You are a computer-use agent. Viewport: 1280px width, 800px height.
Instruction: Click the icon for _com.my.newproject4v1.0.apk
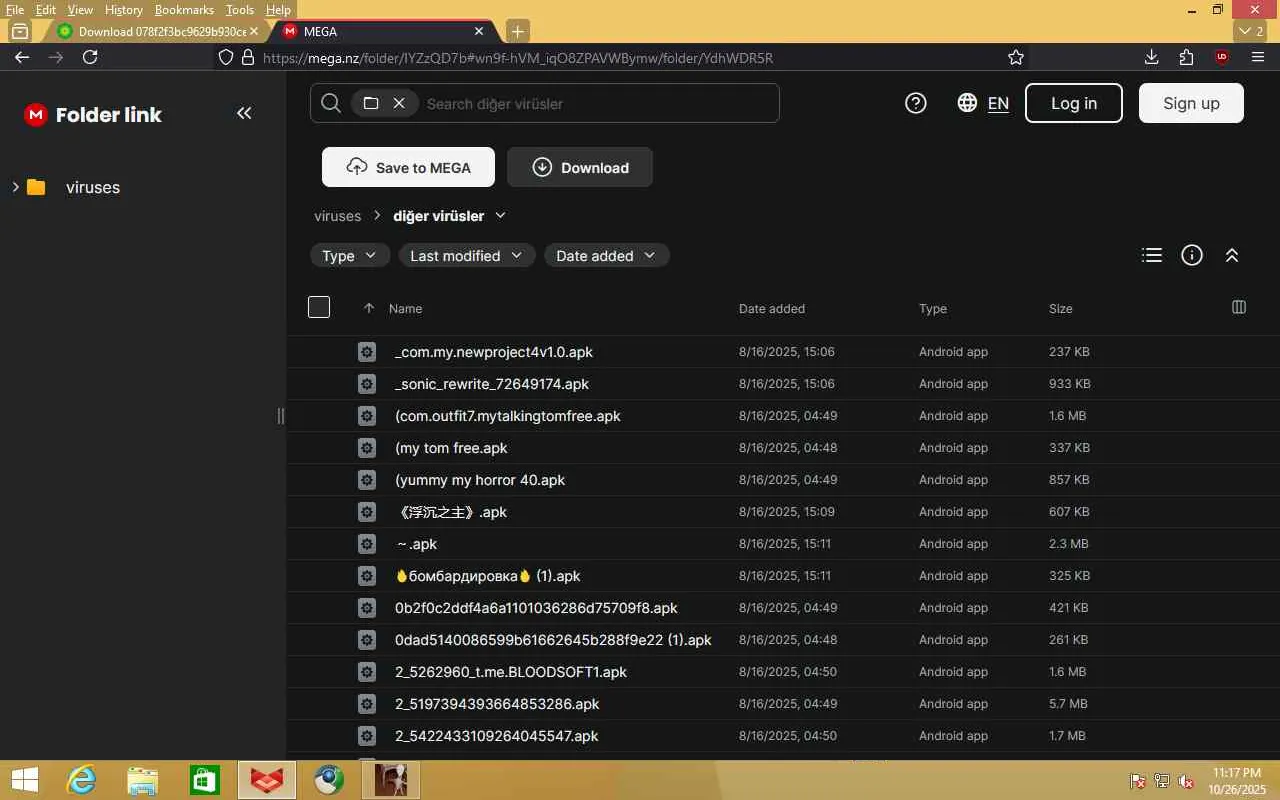pos(367,352)
